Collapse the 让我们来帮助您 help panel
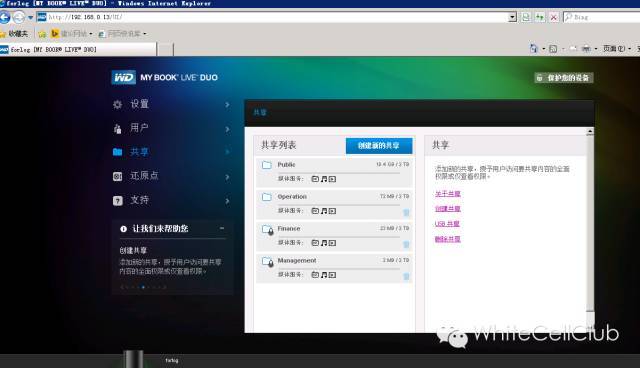Screen dimensions: 640x368 (x=222, y=228)
